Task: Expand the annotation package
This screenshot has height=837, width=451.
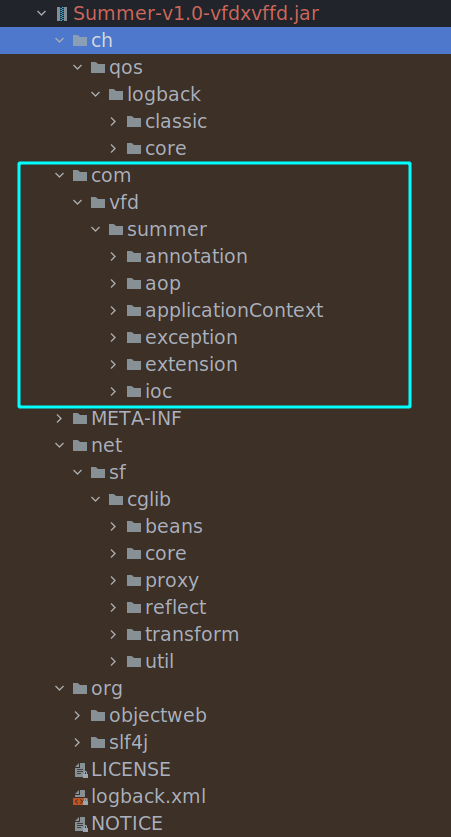Action: pyautogui.click(x=113, y=256)
